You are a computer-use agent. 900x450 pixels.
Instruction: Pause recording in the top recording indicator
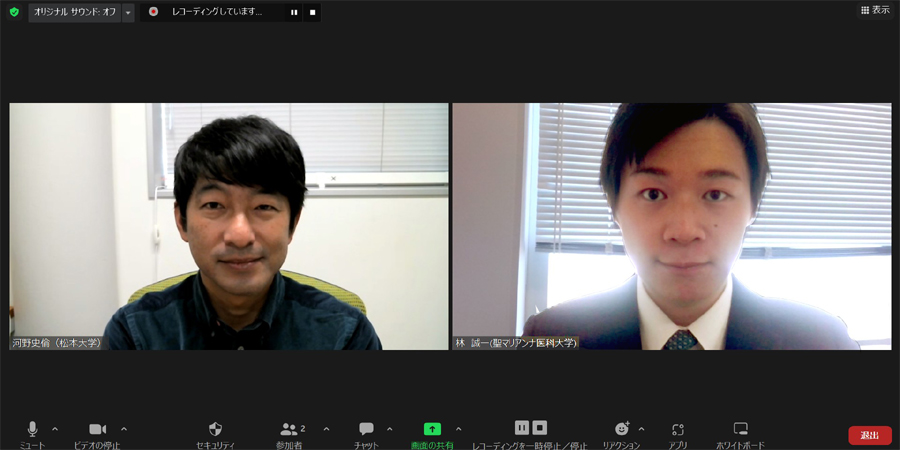pos(294,12)
